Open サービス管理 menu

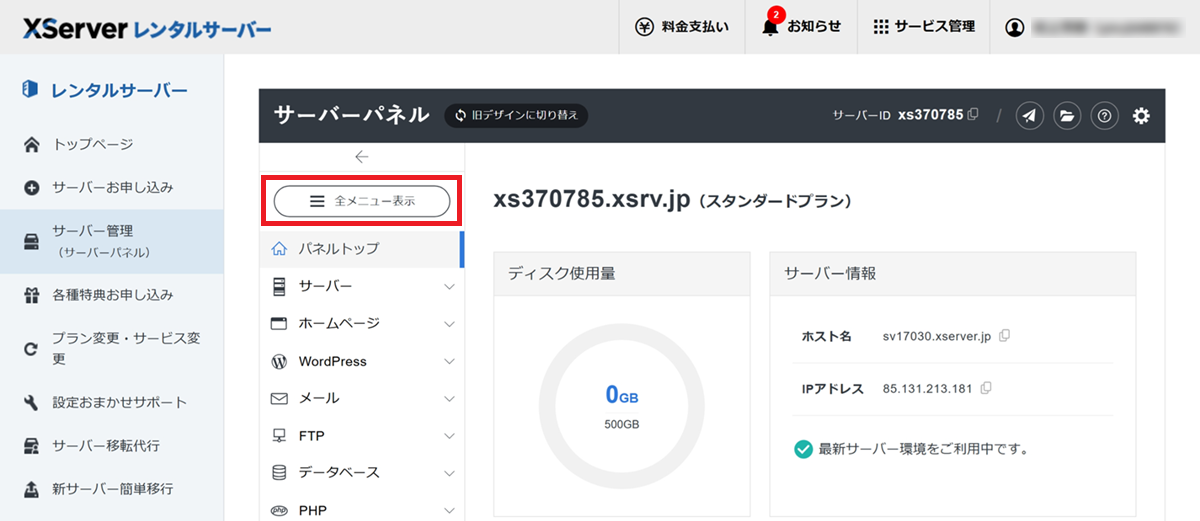(x=924, y=27)
